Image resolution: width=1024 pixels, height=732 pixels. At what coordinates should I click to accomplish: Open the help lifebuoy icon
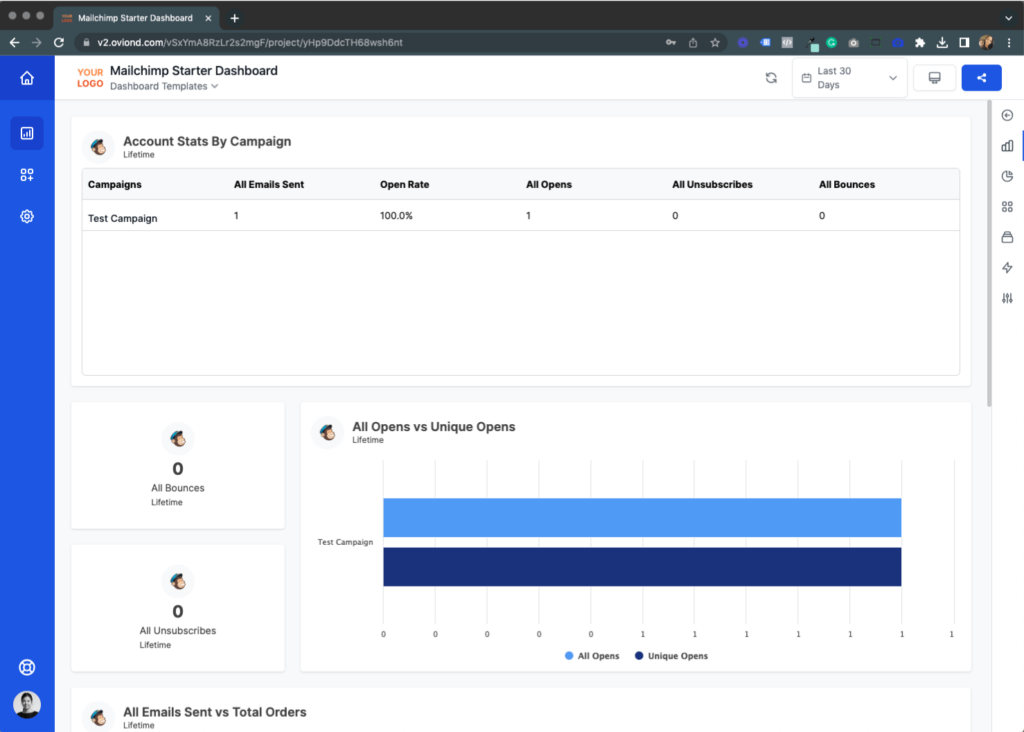[27, 667]
